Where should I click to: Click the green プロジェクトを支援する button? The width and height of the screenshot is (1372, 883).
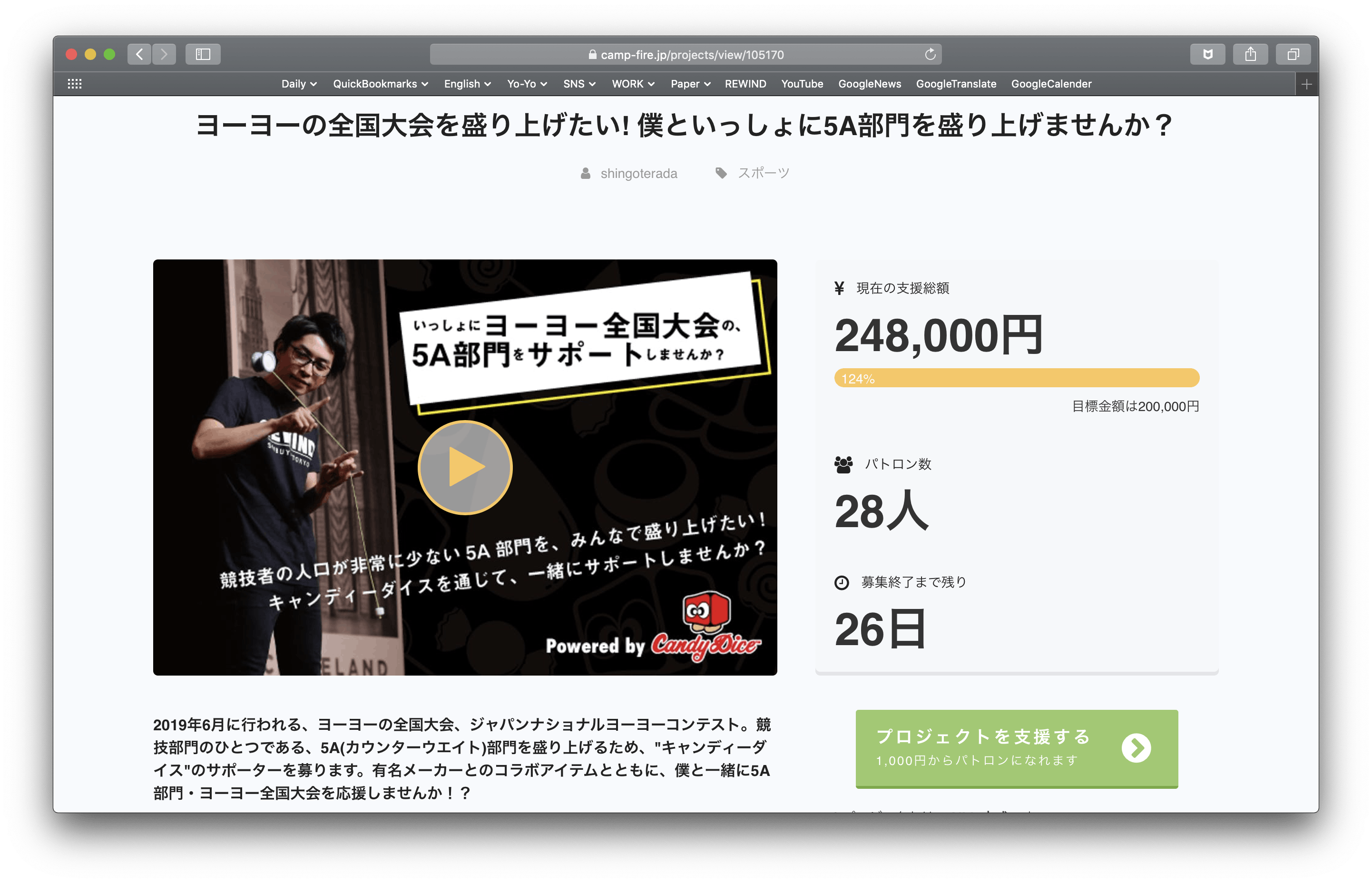[x=1017, y=748]
